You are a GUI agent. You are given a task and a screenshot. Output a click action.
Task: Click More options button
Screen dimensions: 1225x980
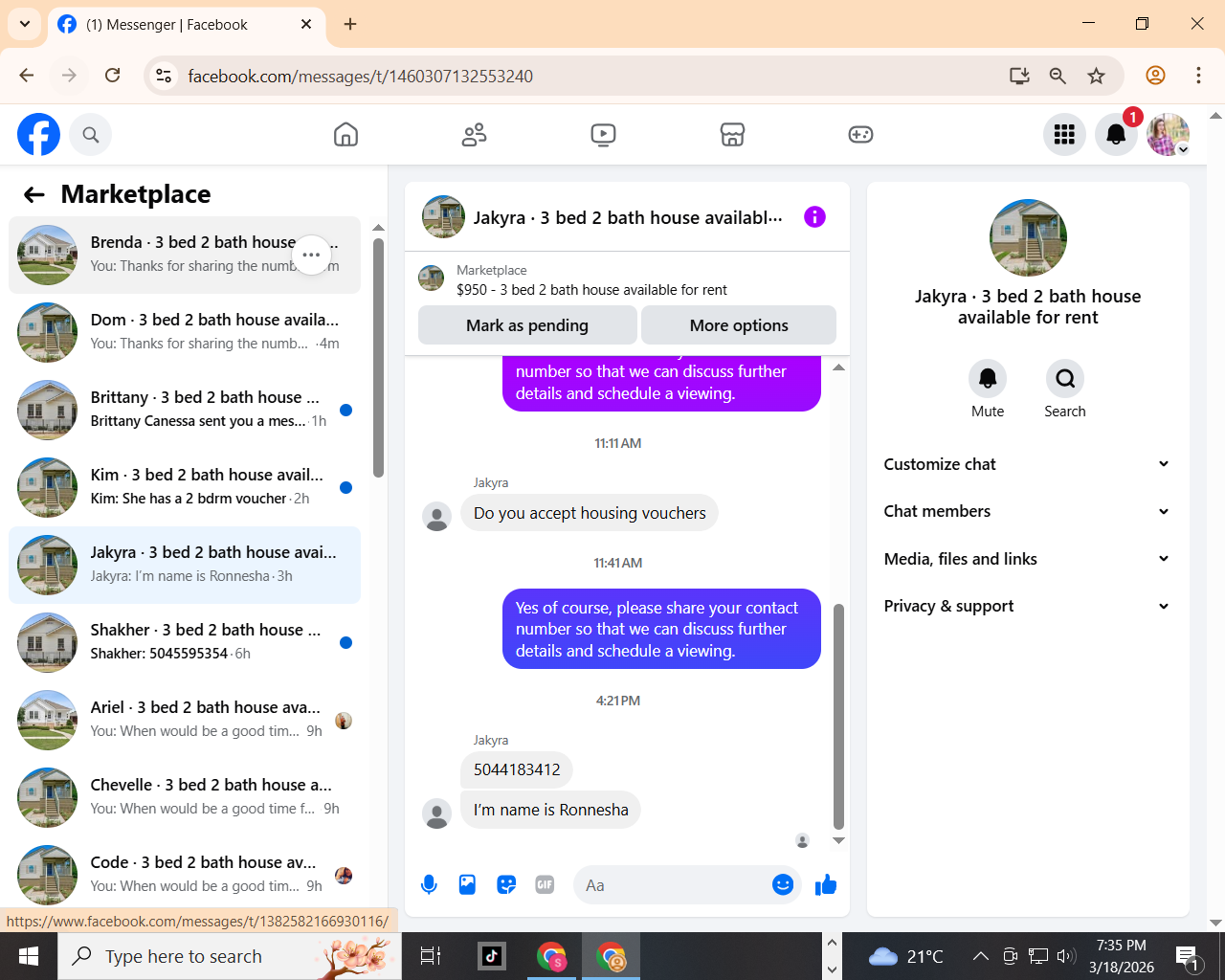739,325
